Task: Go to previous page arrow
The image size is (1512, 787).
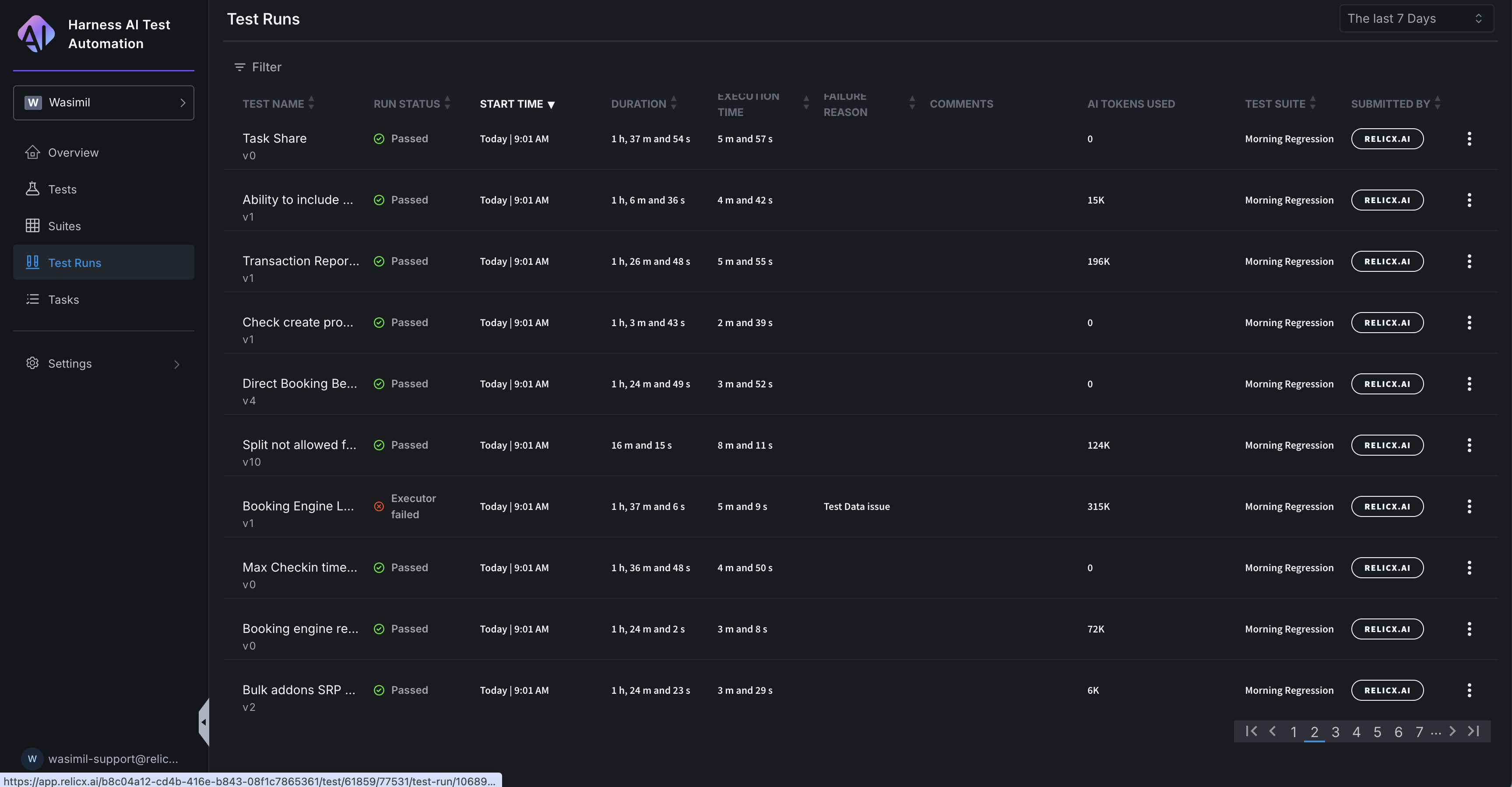Action: click(x=1273, y=731)
